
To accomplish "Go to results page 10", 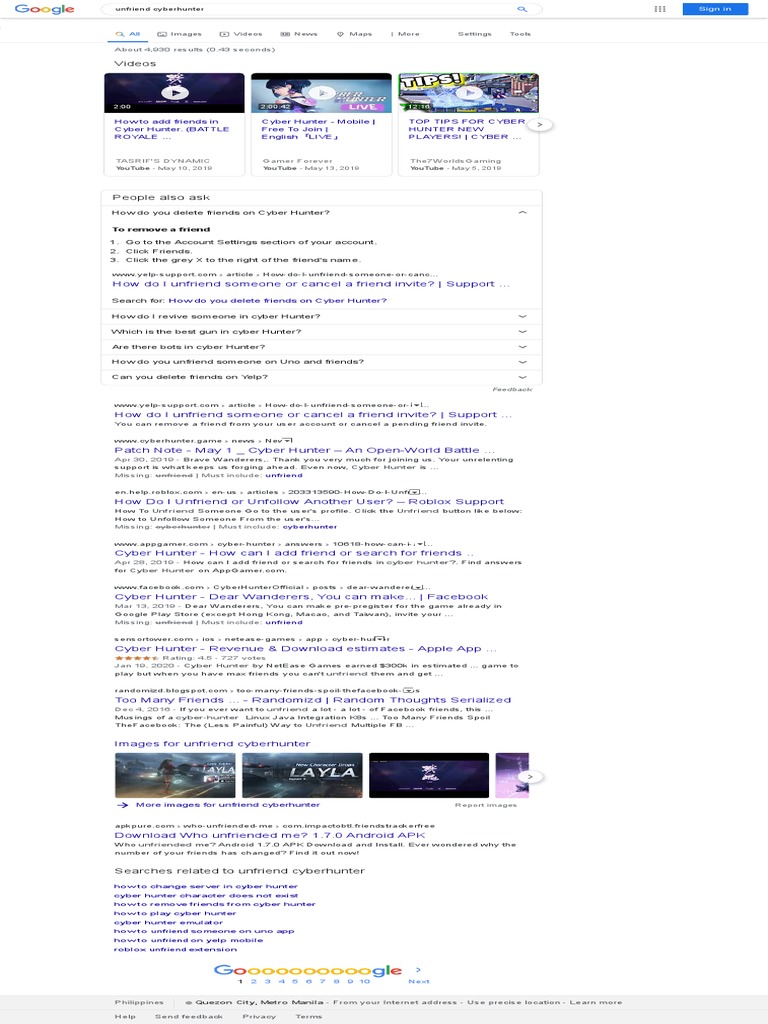I will pyautogui.click(x=364, y=982).
